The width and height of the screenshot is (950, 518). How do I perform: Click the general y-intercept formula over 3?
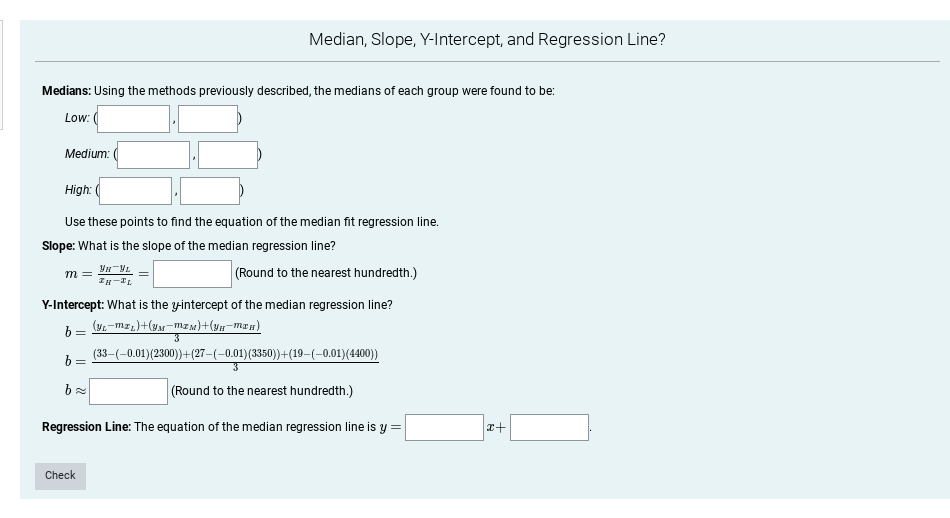click(x=176, y=332)
